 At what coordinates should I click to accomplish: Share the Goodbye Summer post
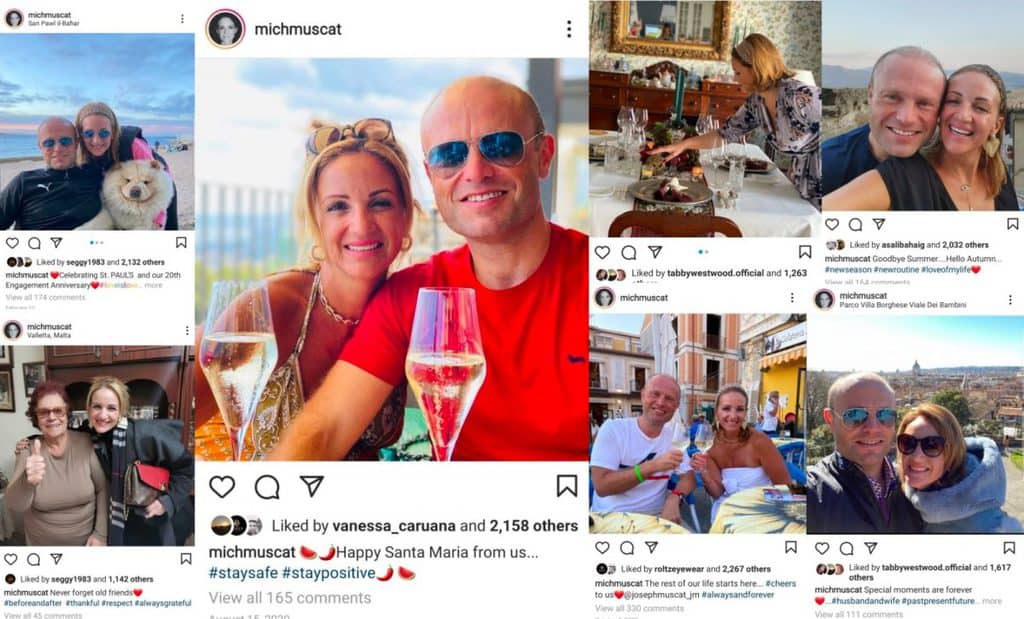[879, 224]
